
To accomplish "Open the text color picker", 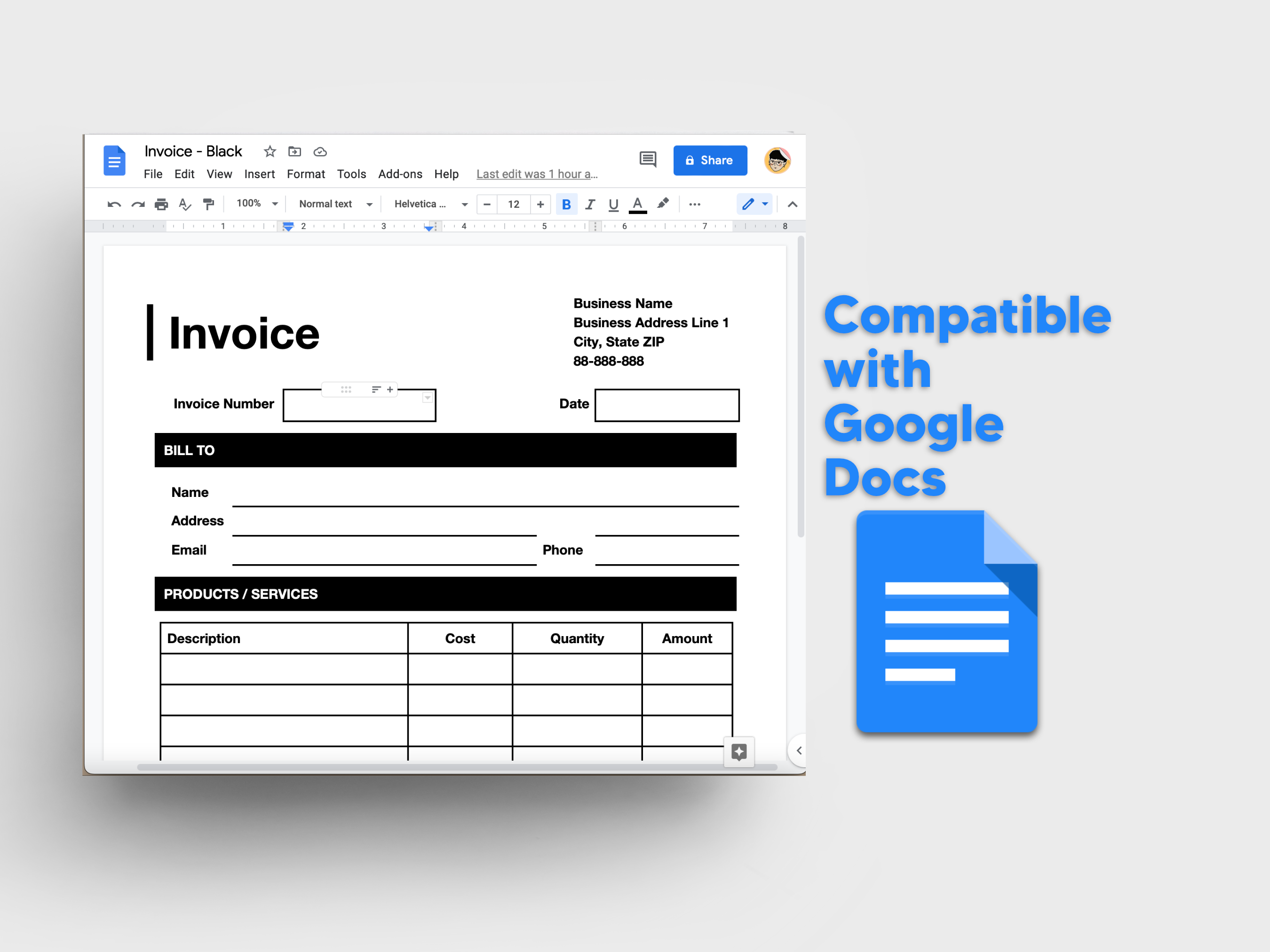I will (637, 204).
